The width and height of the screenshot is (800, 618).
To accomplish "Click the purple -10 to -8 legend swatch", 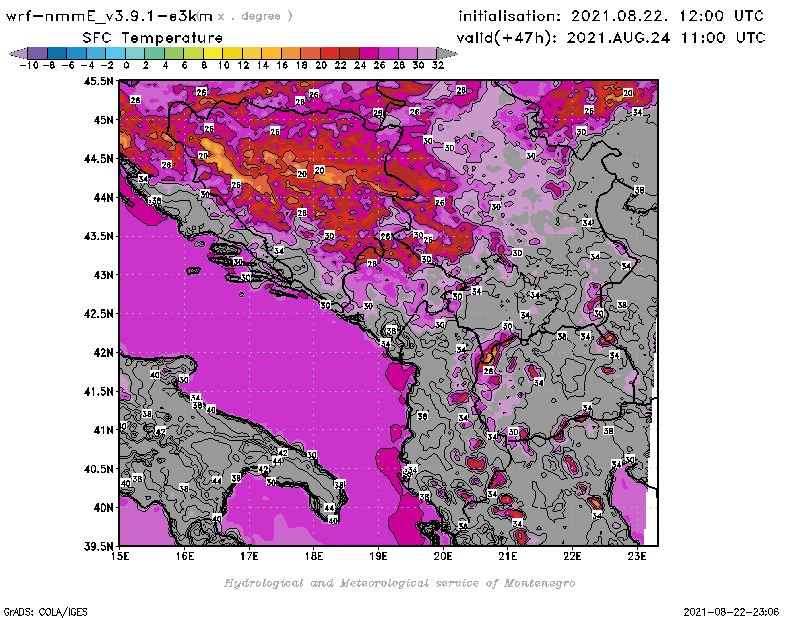I will coord(38,53).
